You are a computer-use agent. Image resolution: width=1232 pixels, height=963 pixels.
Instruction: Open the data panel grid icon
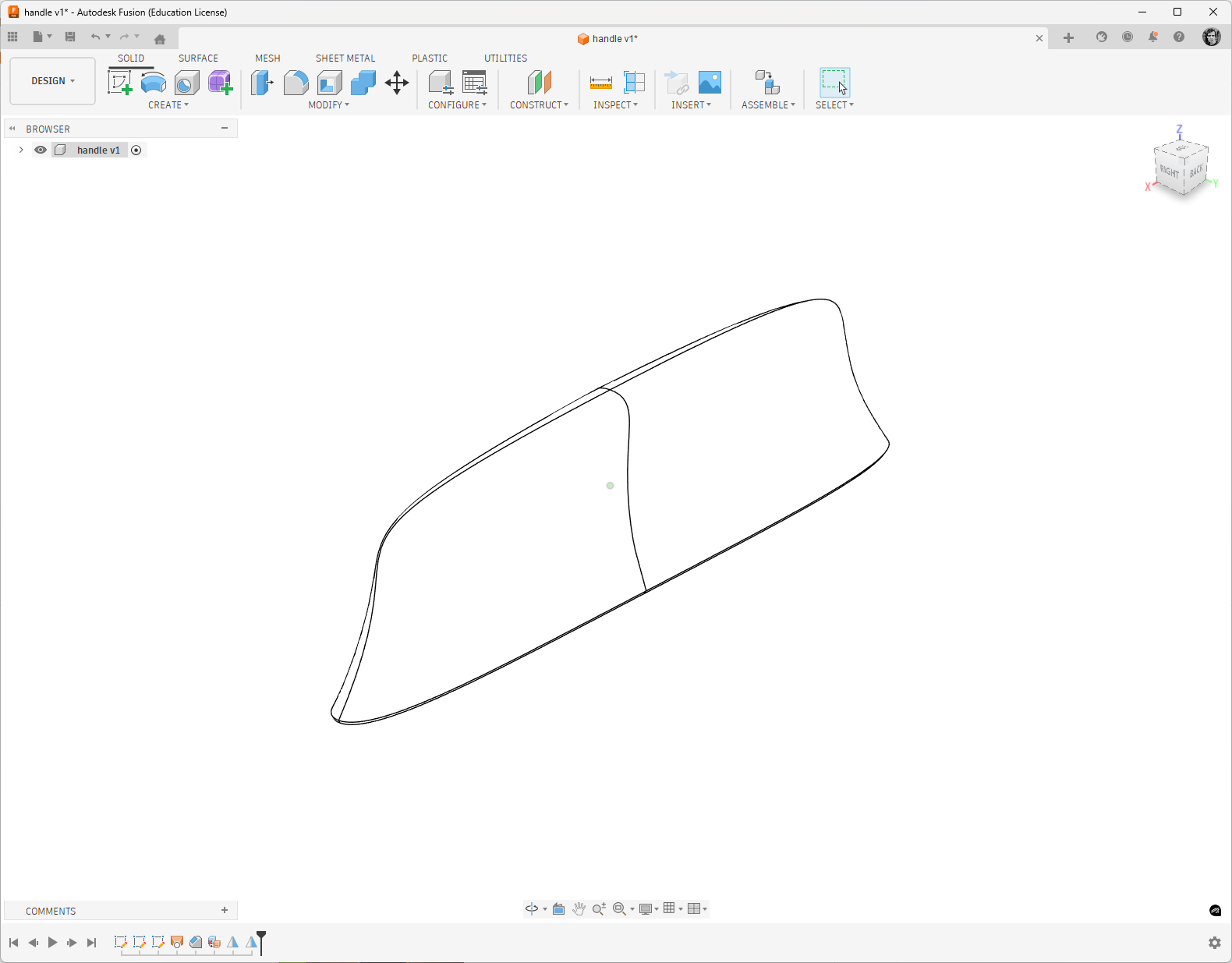(x=12, y=37)
